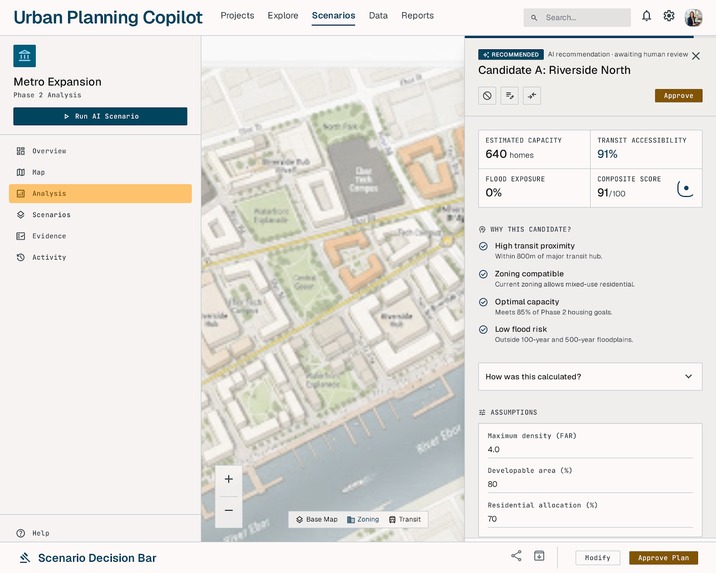
Task: Open settings gear in top bar
Action: coord(669,16)
